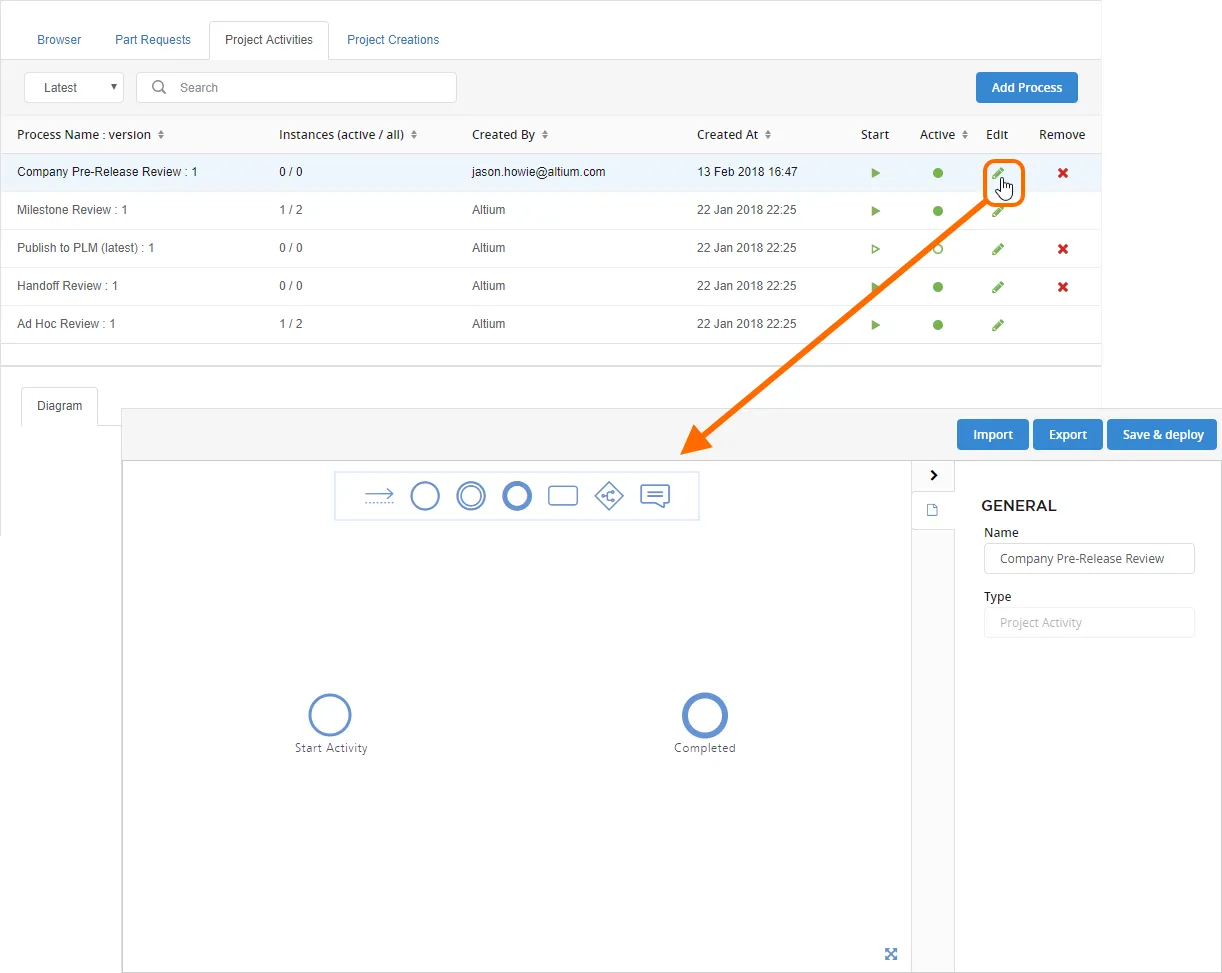This screenshot has height=973, width=1222.
Task: Select the task rectangle tool
Action: 563,496
